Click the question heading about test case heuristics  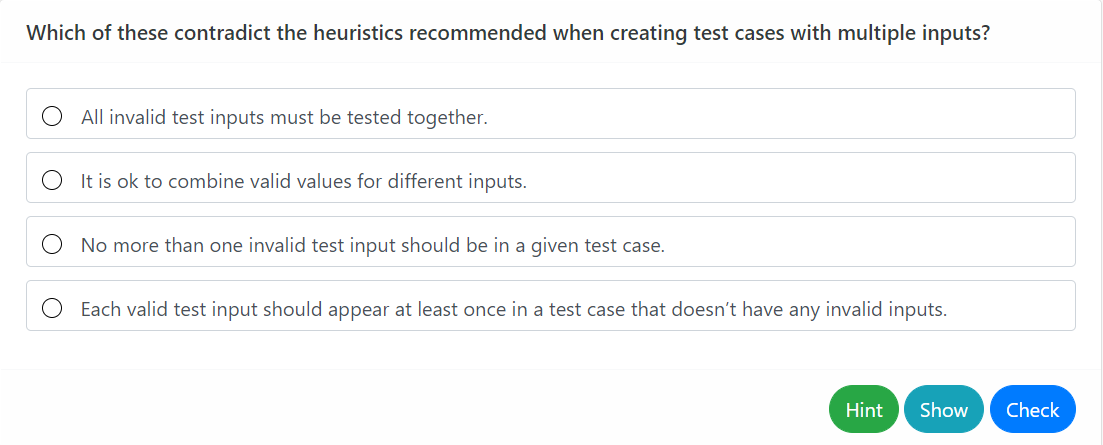point(508,32)
